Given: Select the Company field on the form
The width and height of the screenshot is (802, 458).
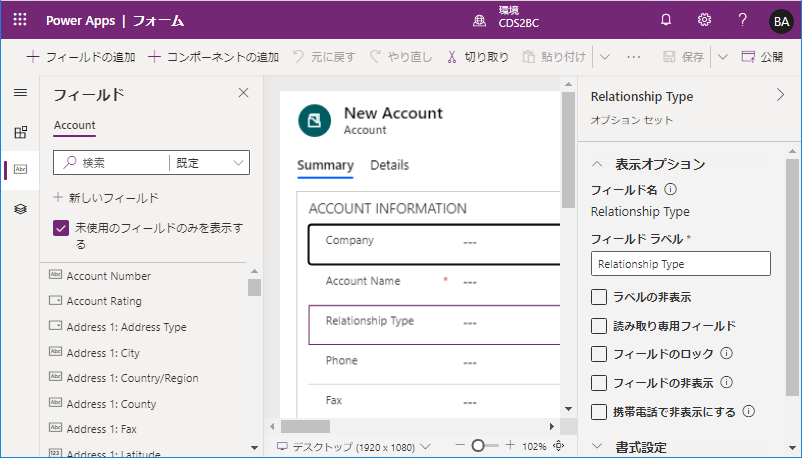Looking at the screenshot, I should (x=434, y=244).
